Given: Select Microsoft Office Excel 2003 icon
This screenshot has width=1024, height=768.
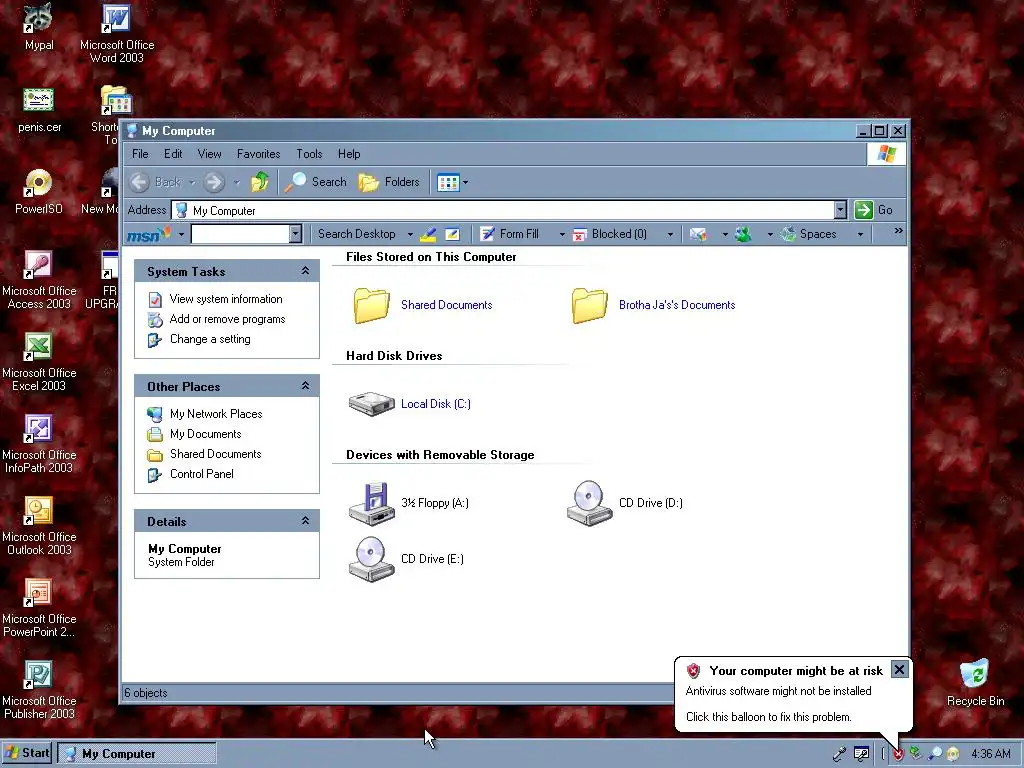Looking at the screenshot, I should (x=39, y=362).
